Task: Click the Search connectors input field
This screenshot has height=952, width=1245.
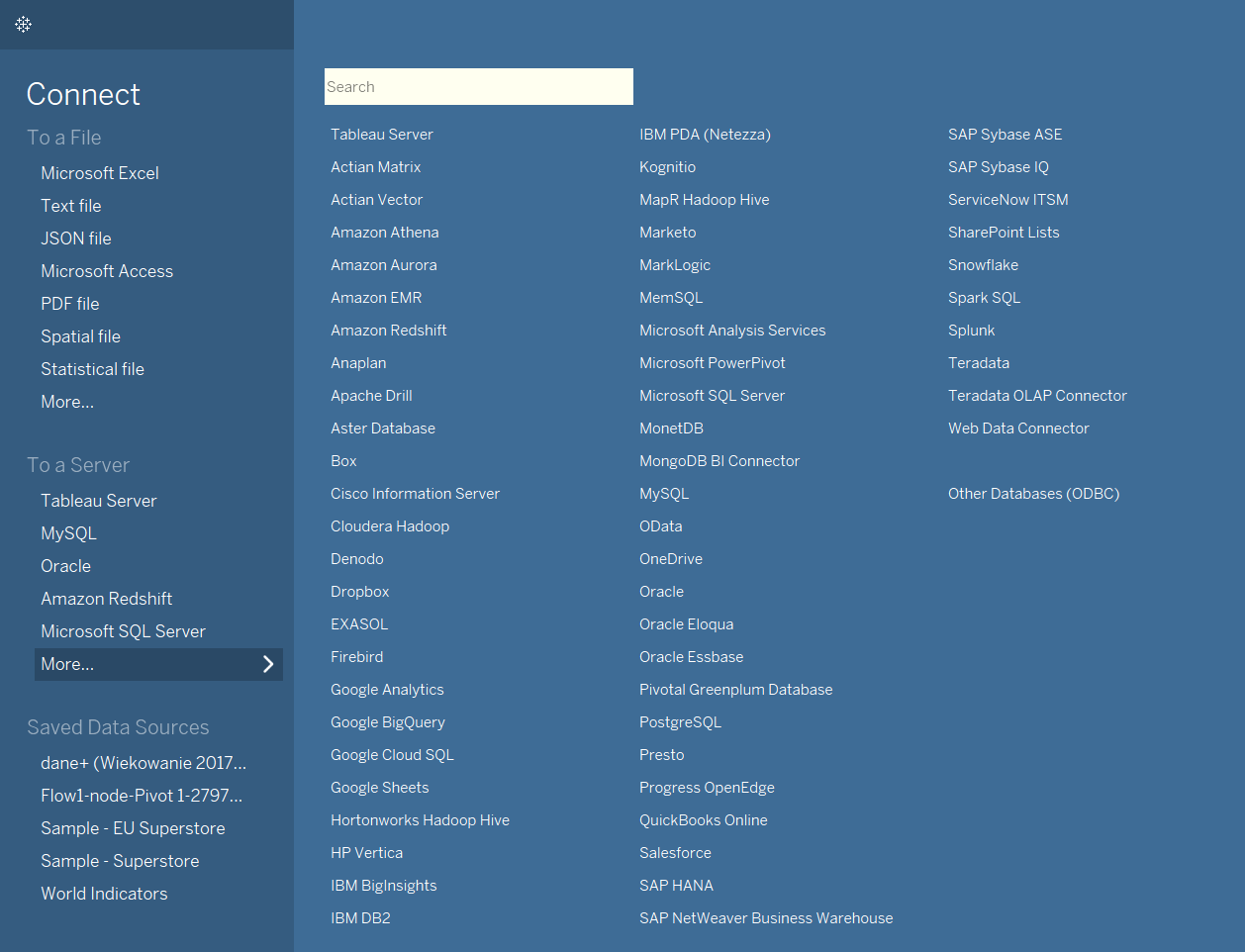Action: [478, 87]
